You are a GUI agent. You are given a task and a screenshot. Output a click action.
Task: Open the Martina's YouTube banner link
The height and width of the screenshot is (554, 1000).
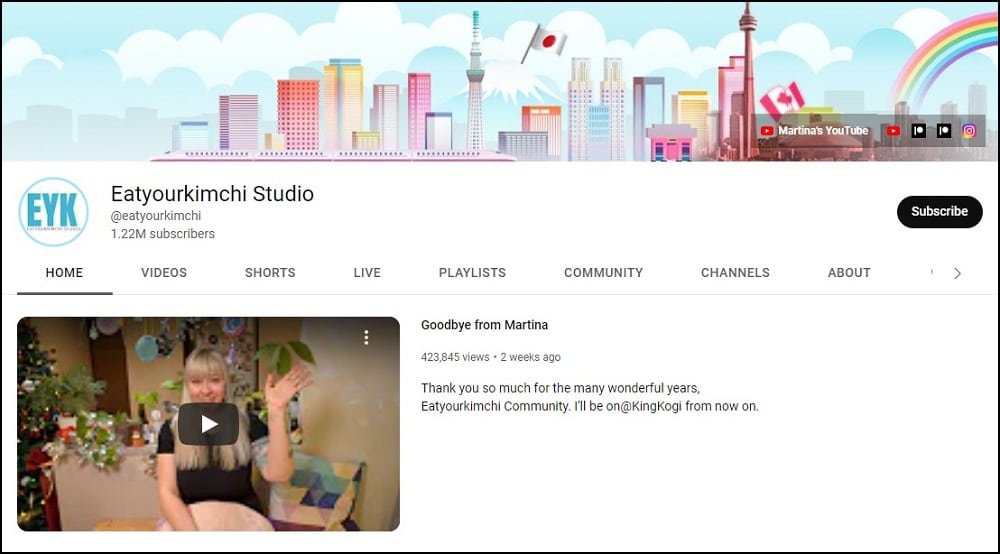pos(814,131)
